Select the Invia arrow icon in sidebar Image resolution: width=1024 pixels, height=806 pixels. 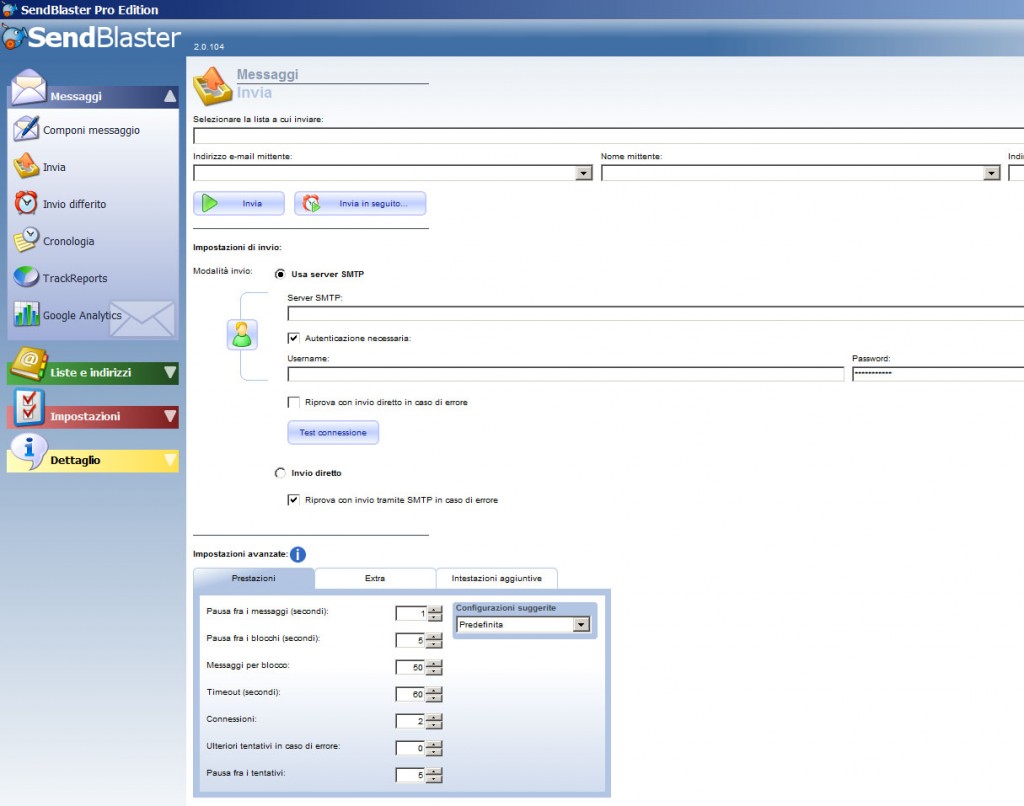click(x=26, y=165)
